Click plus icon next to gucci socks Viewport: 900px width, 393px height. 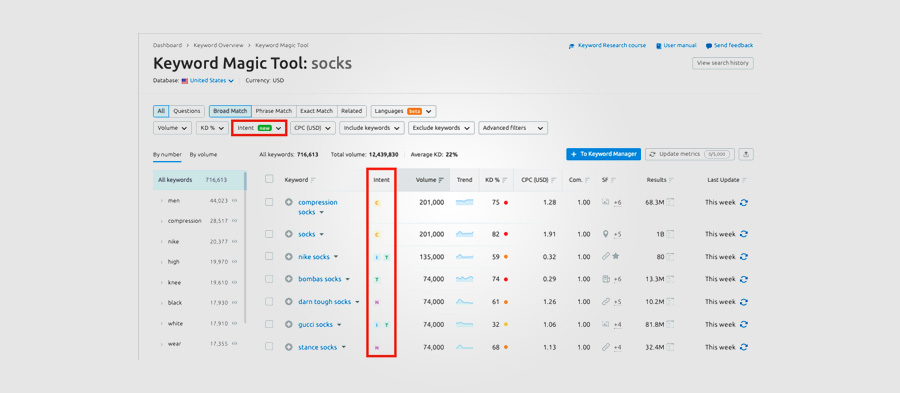coord(289,325)
